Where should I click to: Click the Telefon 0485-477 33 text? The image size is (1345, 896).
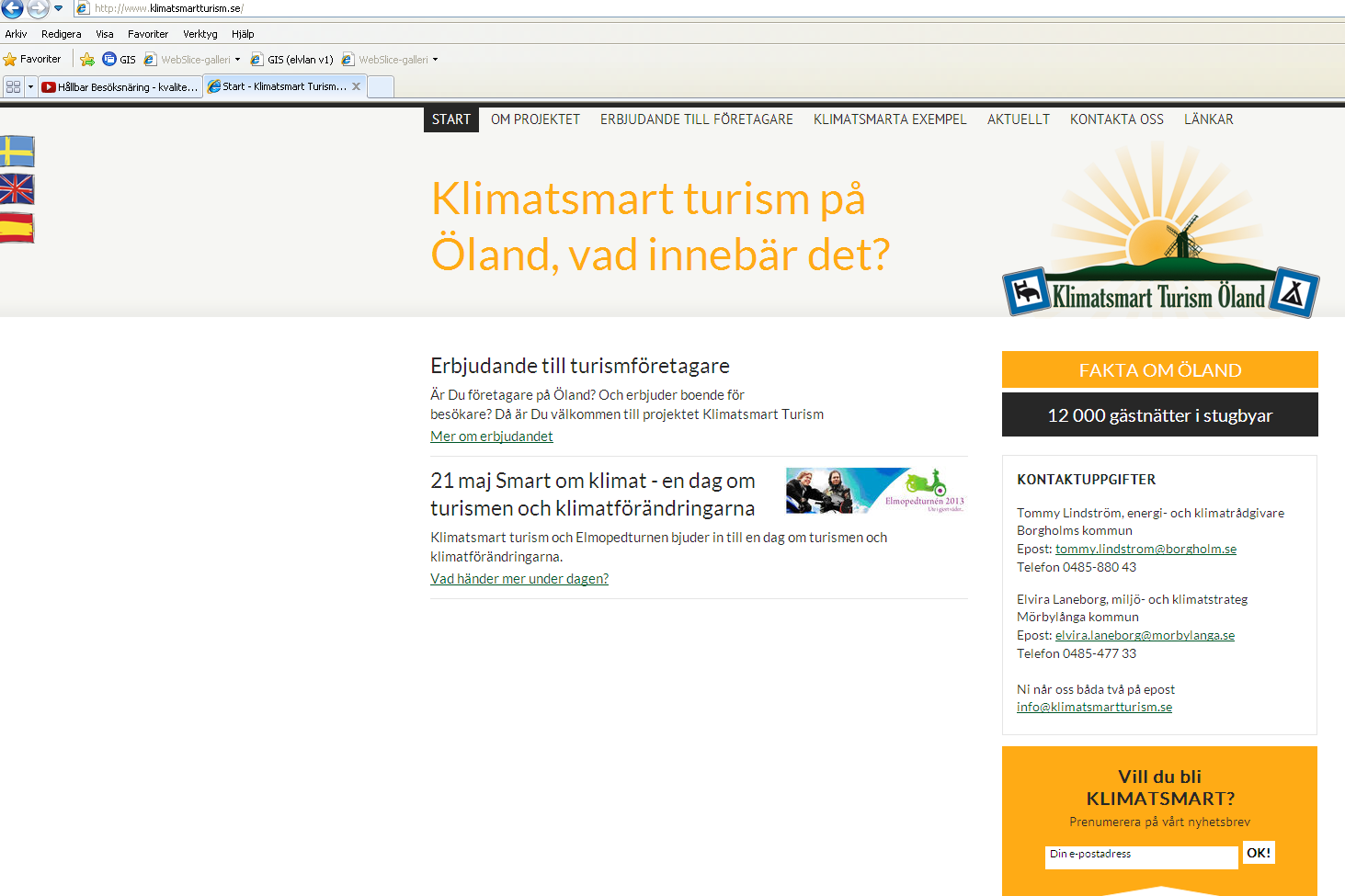pos(1077,653)
